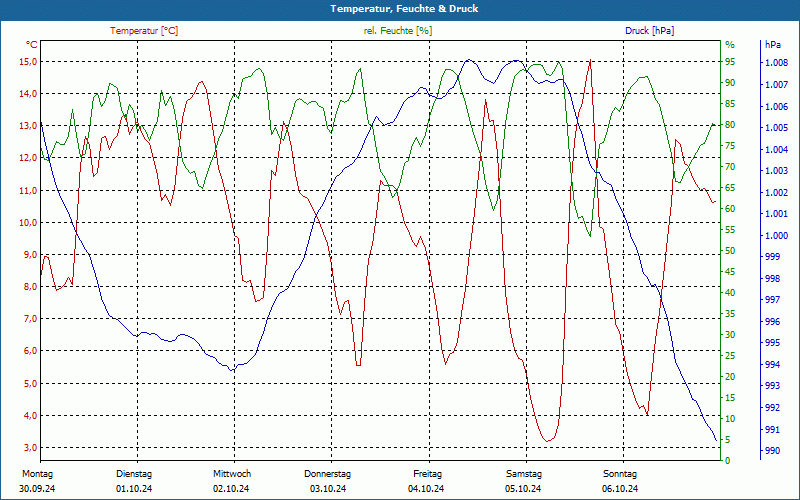Screen dimensions: 800x500
Task: Click the '995' pressure axis value
Action: pyautogui.click(x=772, y=343)
